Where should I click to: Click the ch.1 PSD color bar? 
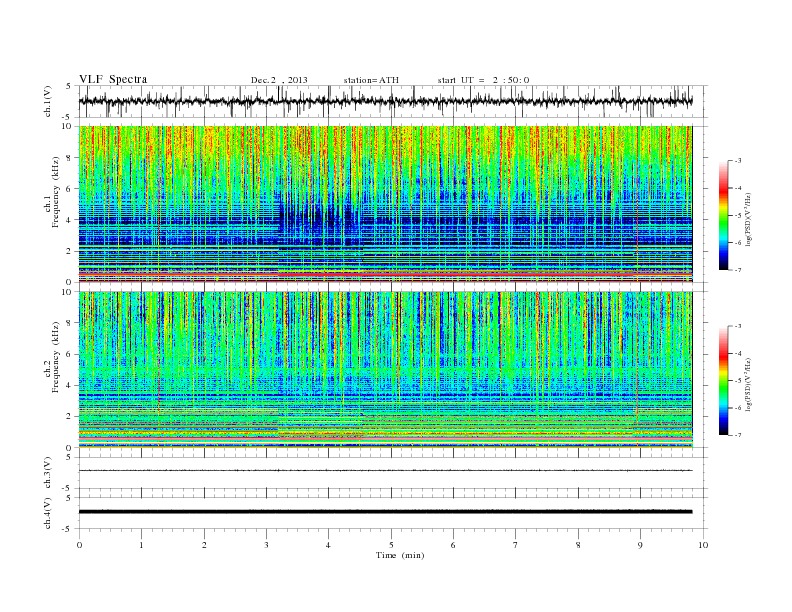click(723, 215)
